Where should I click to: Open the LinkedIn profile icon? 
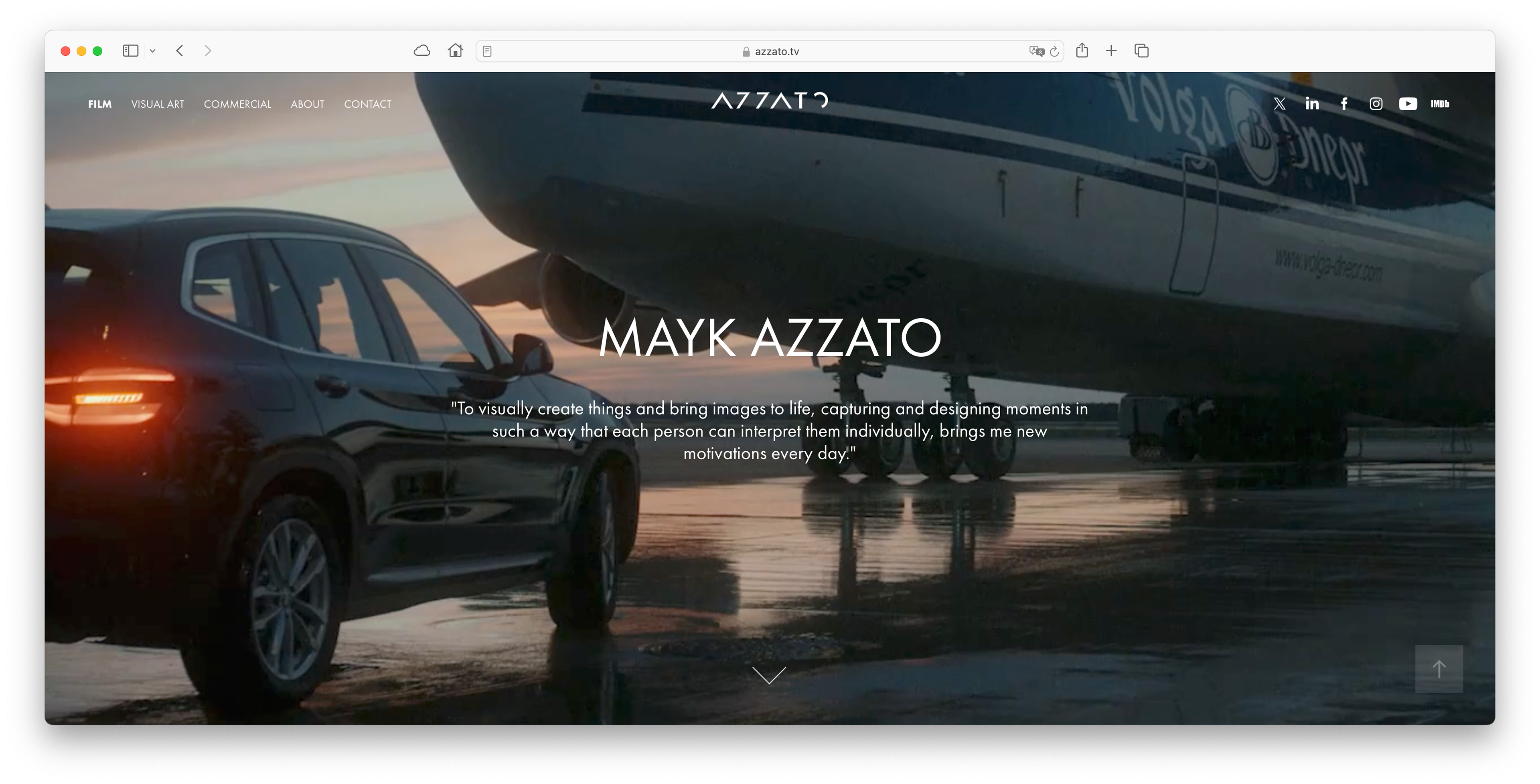coord(1312,104)
